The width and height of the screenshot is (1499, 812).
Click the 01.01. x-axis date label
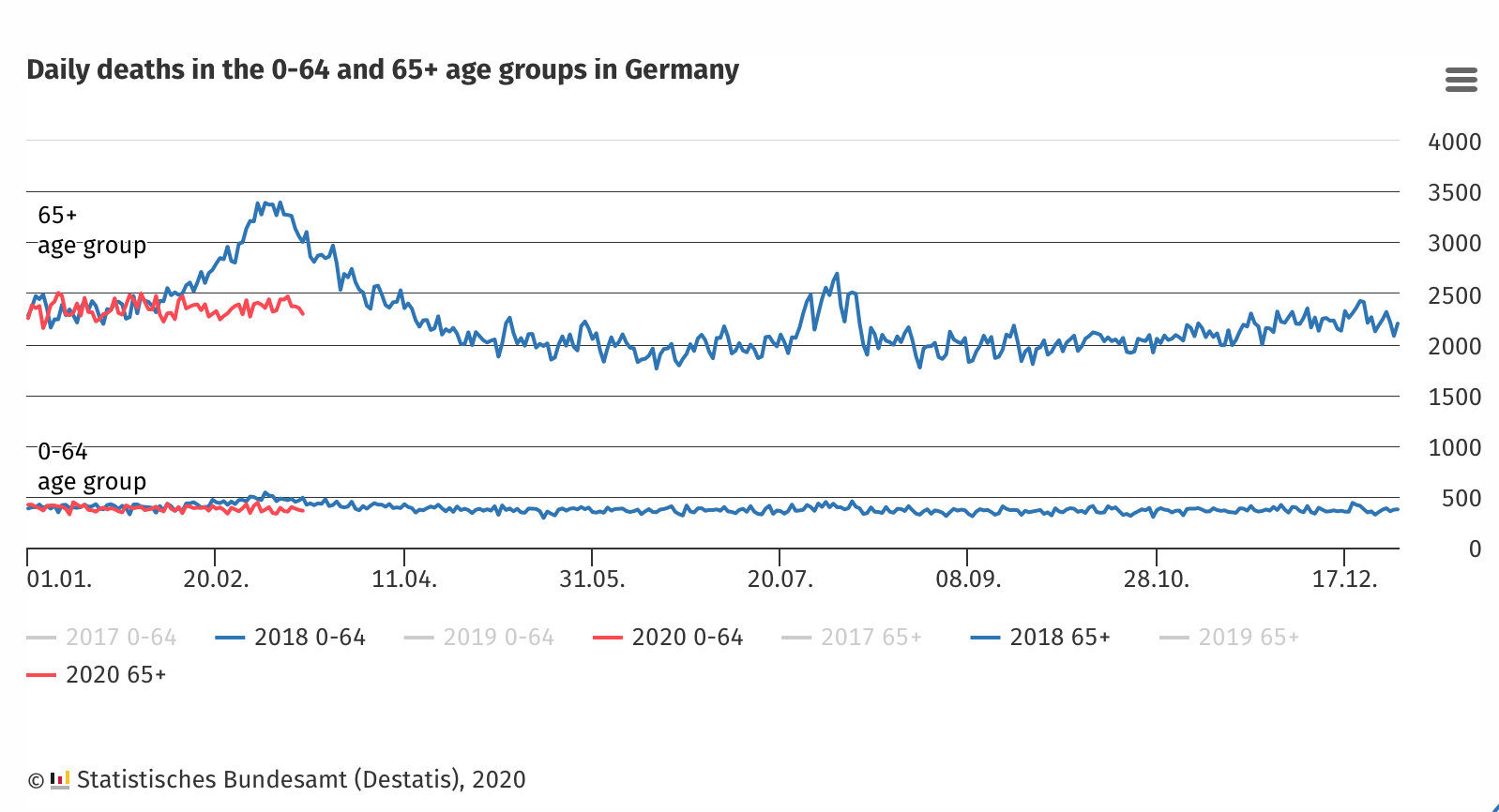[59, 579]
